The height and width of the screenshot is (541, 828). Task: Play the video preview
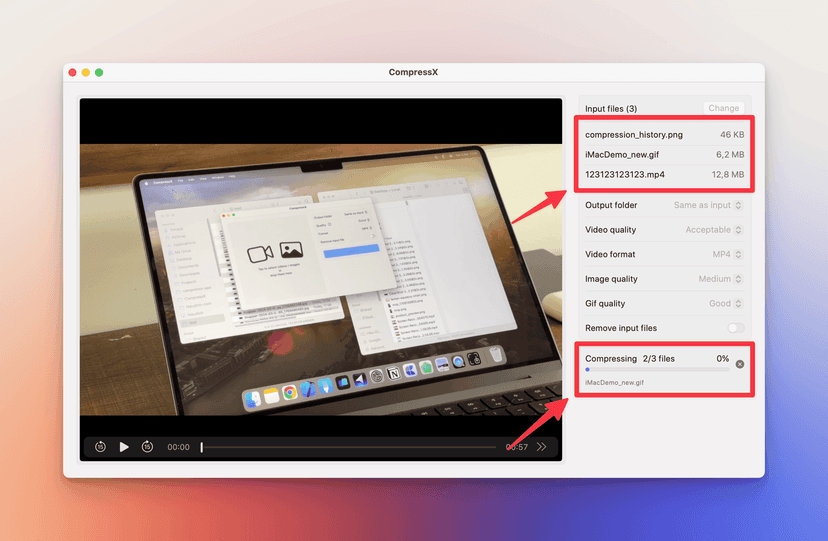point(124,447)
